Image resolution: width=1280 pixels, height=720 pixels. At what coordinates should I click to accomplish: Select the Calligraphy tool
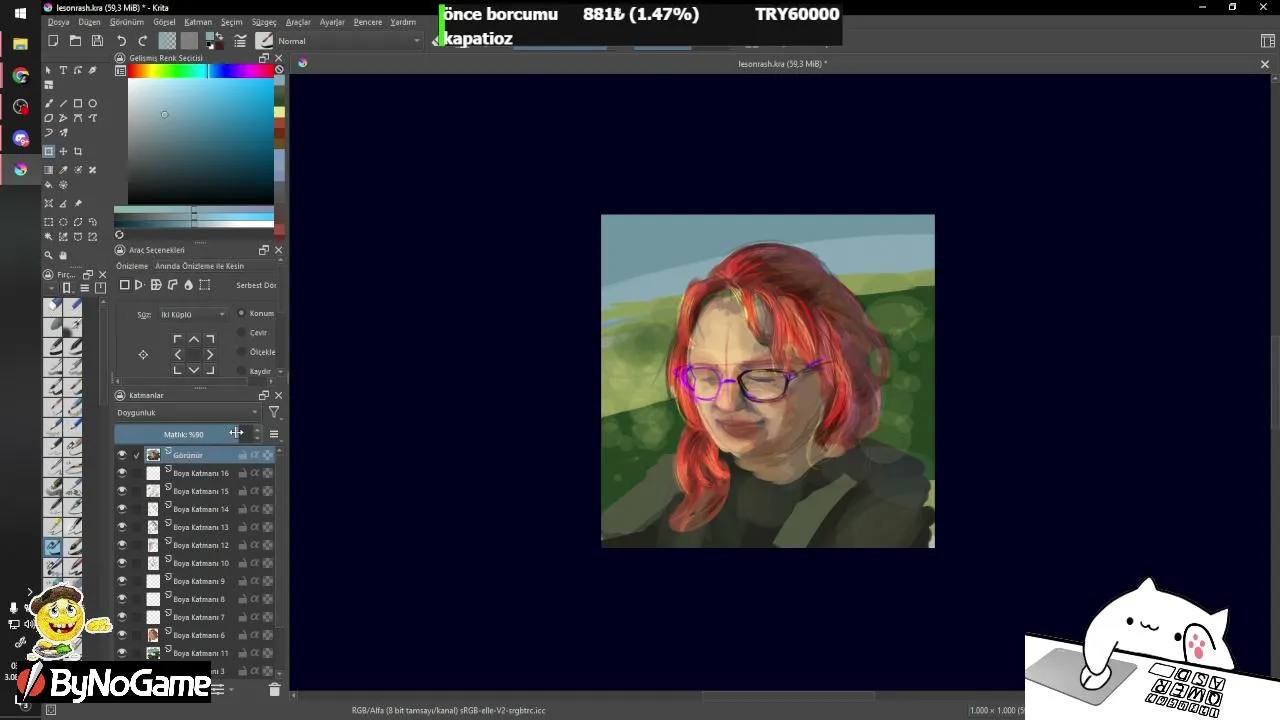[93, 70]
